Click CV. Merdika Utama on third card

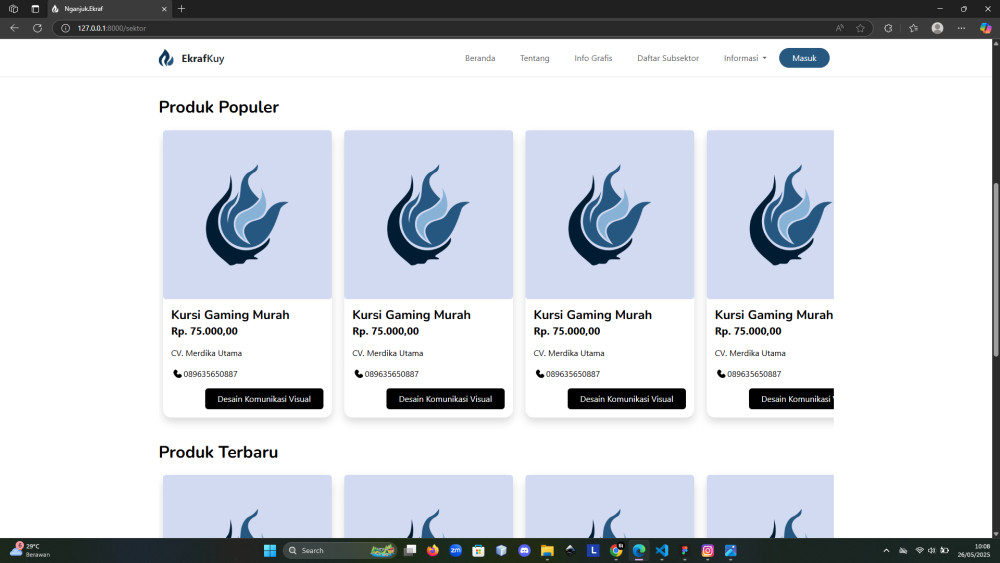pyautogui.click(x=569, y=353)
